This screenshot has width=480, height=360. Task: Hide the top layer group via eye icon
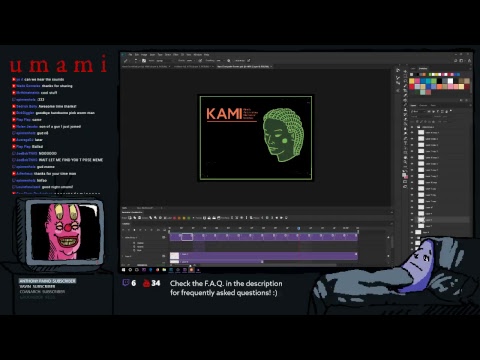point(412,127)
